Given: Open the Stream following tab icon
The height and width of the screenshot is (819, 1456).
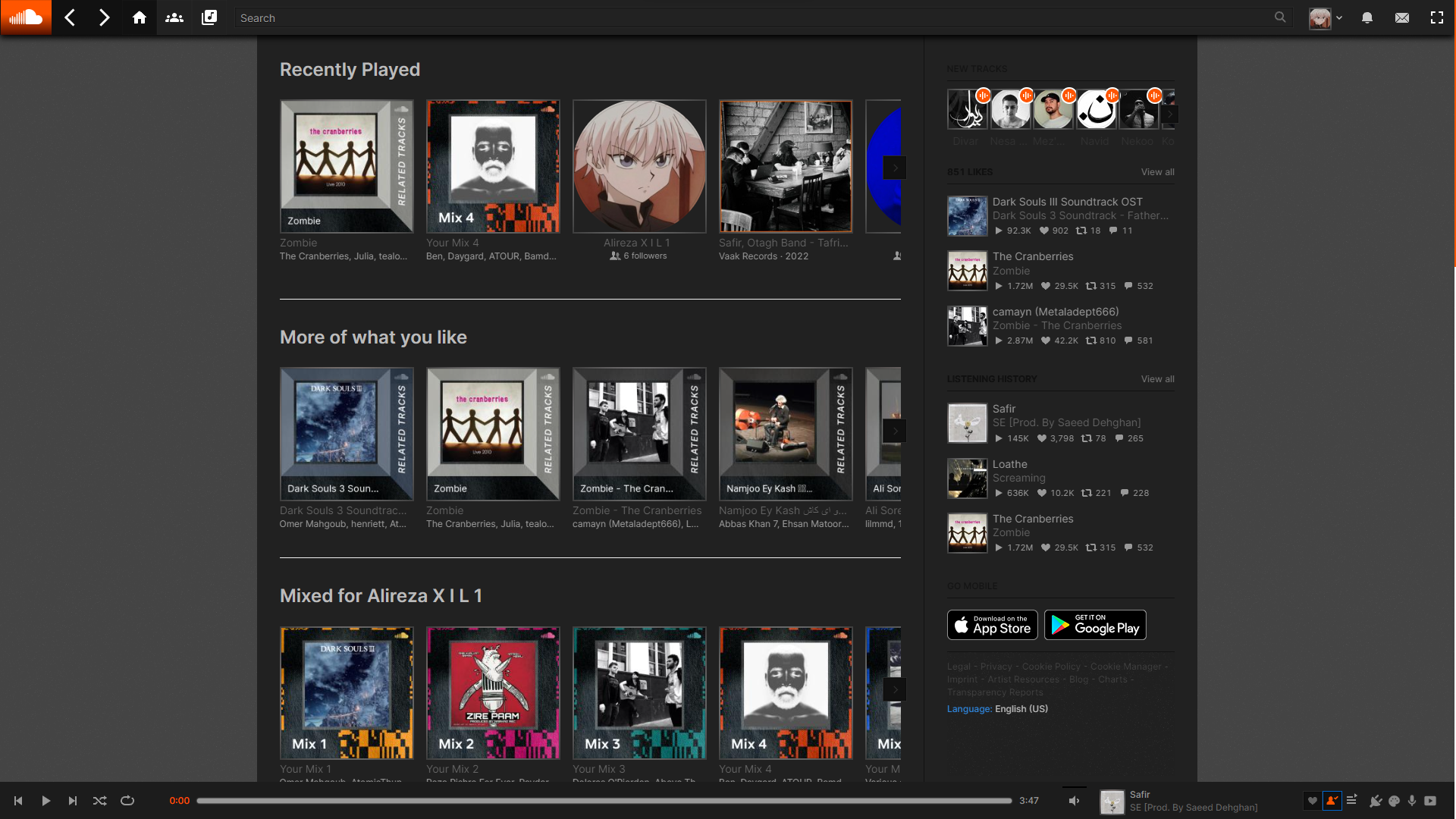Looking at the screenshot, I should tap(174, 17).
